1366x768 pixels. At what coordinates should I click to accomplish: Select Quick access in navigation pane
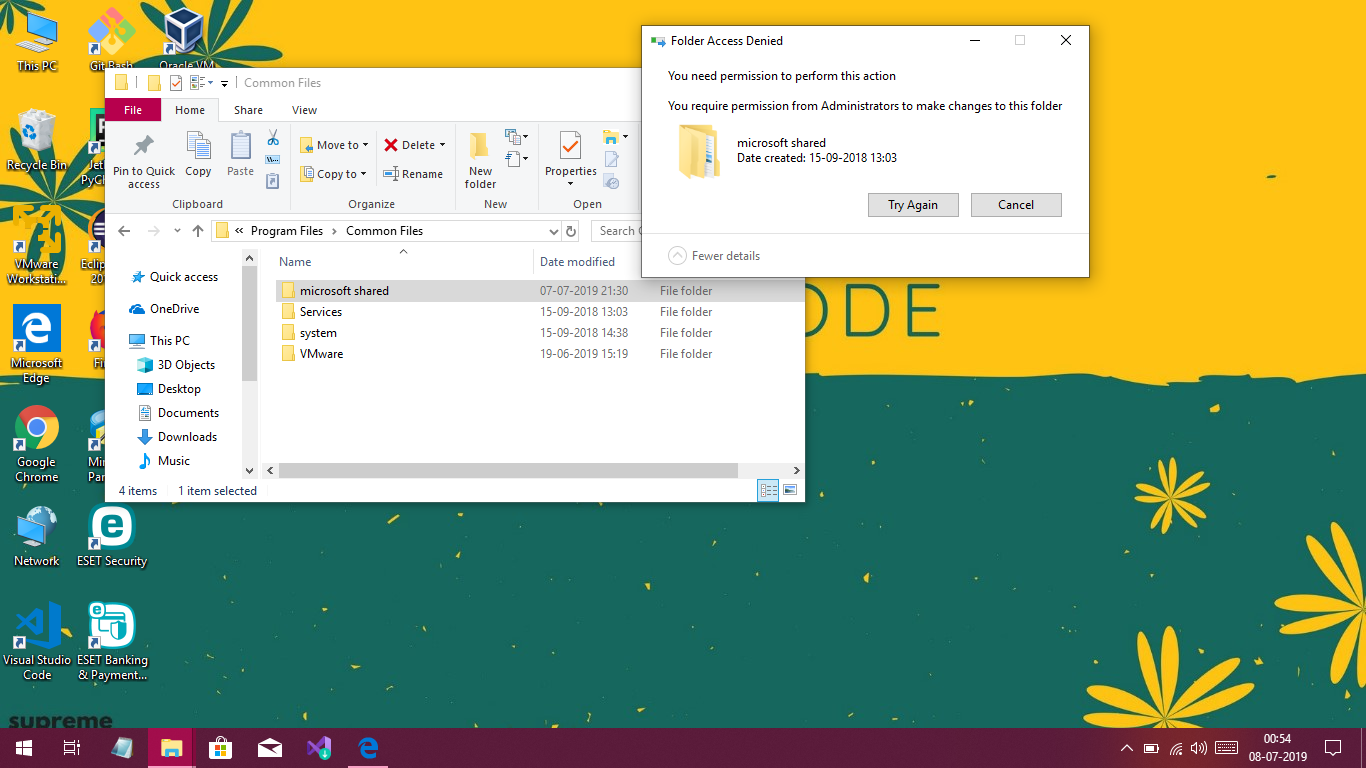(x=175, y=277)
